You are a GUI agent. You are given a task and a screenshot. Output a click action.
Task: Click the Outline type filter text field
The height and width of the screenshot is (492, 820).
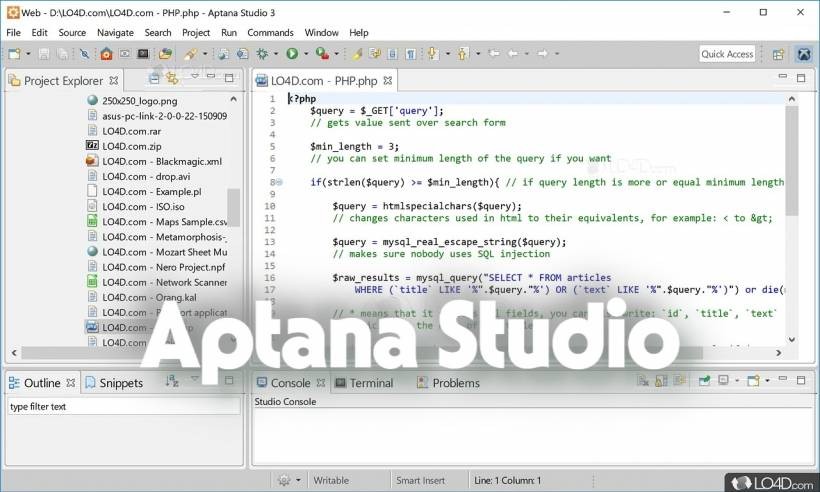(124, 406)
